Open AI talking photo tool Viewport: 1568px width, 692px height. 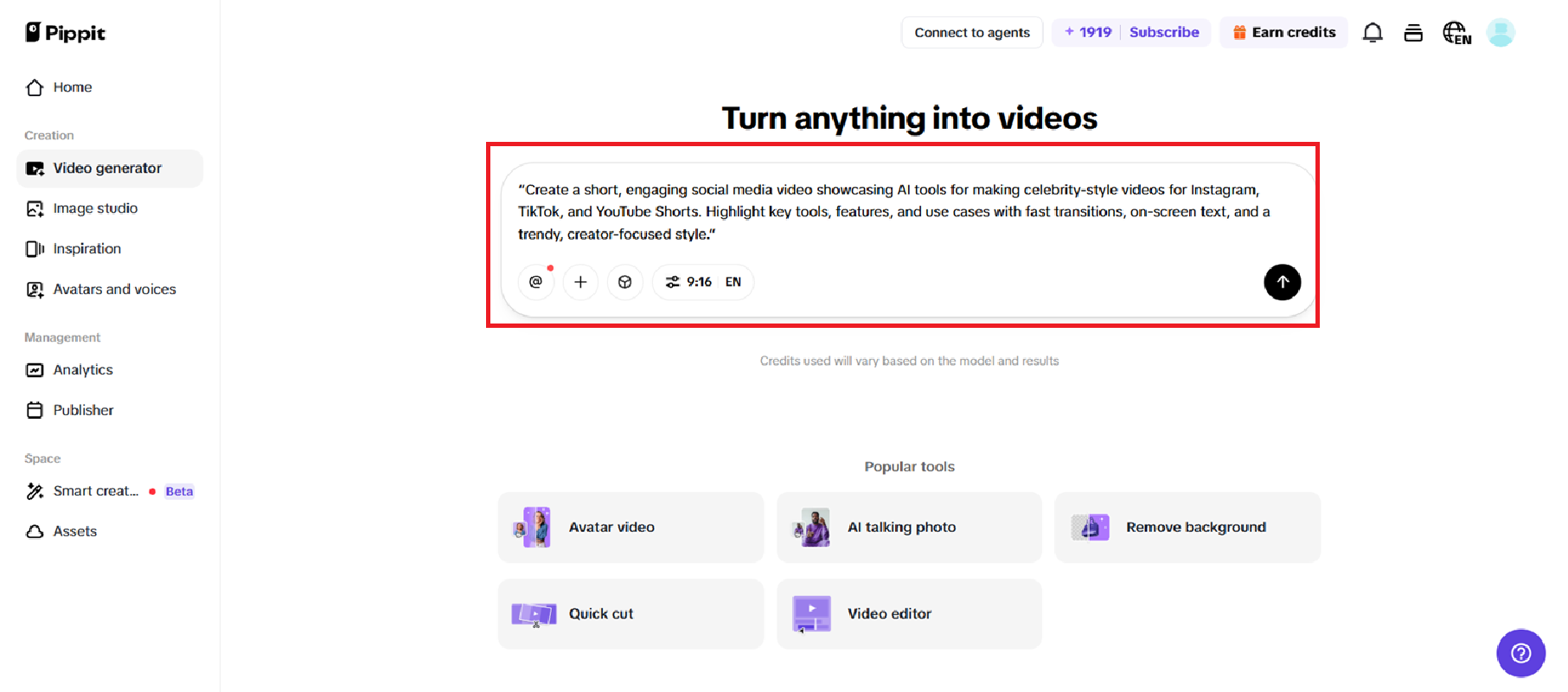point(909,528)
